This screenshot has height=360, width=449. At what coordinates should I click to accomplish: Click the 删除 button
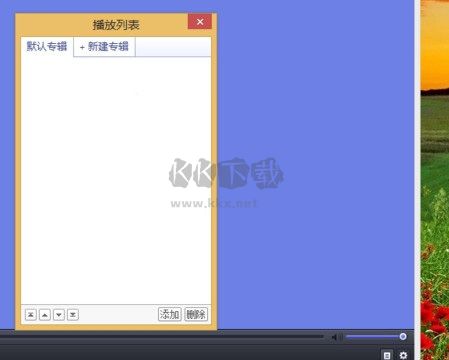(x=196, y=314)
